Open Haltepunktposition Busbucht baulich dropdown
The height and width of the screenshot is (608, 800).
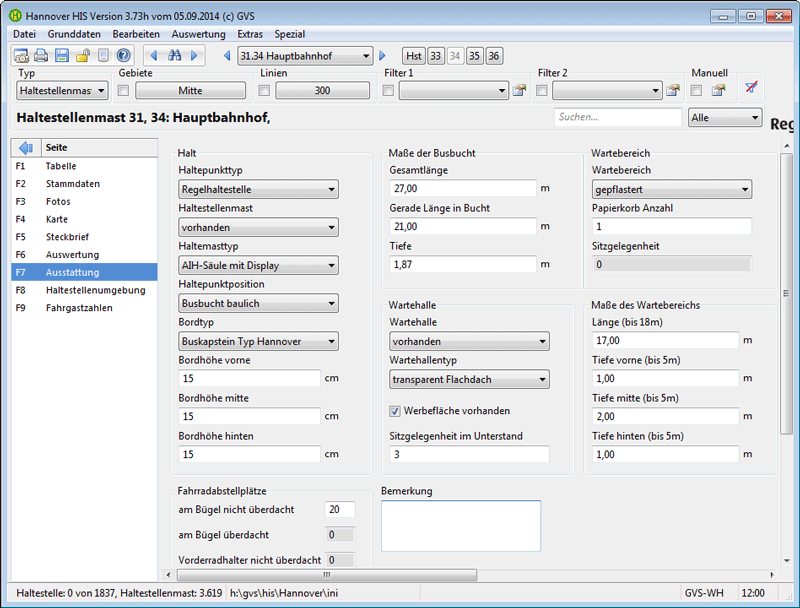(x=258, y=303)
